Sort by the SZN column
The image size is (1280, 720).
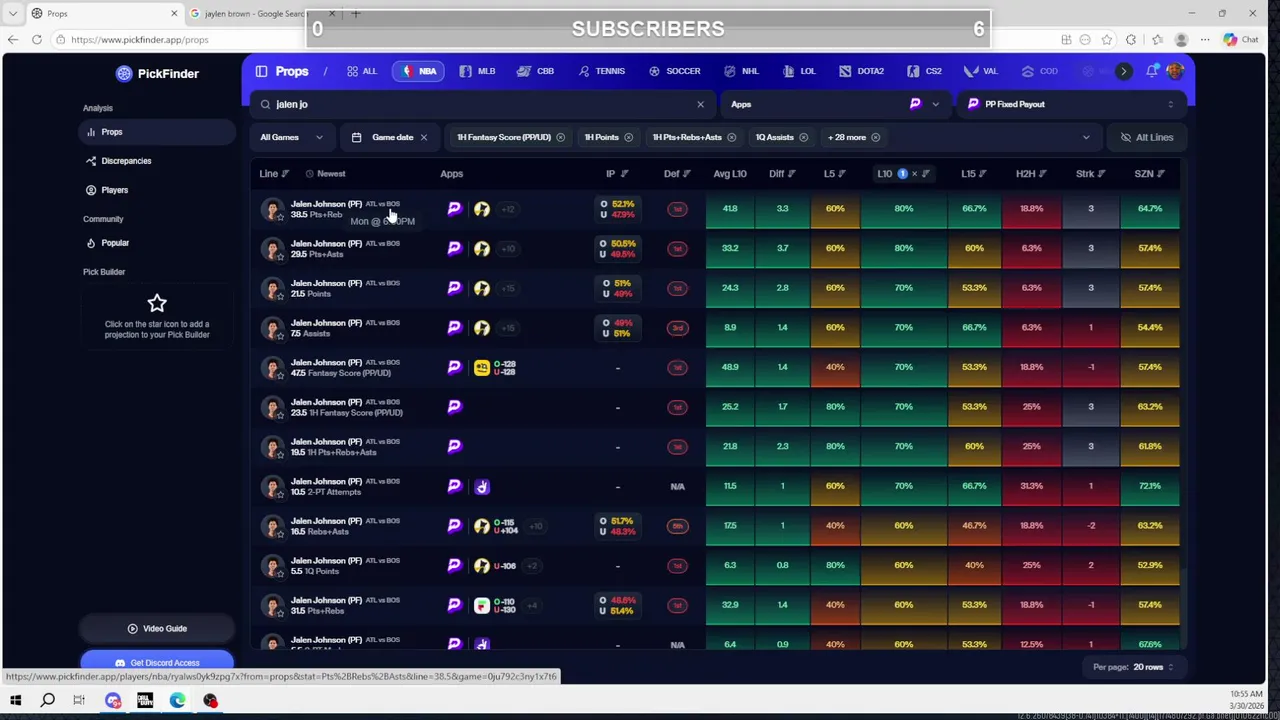coord(1150,174)
